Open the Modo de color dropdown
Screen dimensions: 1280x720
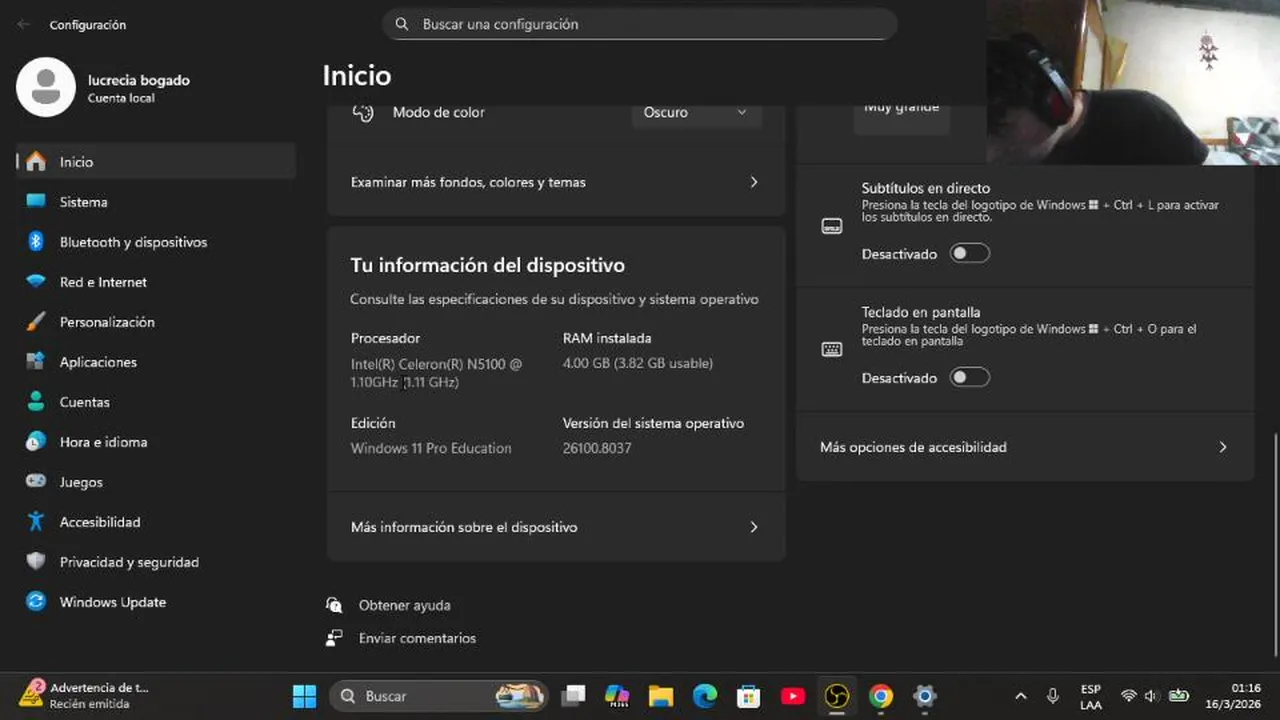696,113
